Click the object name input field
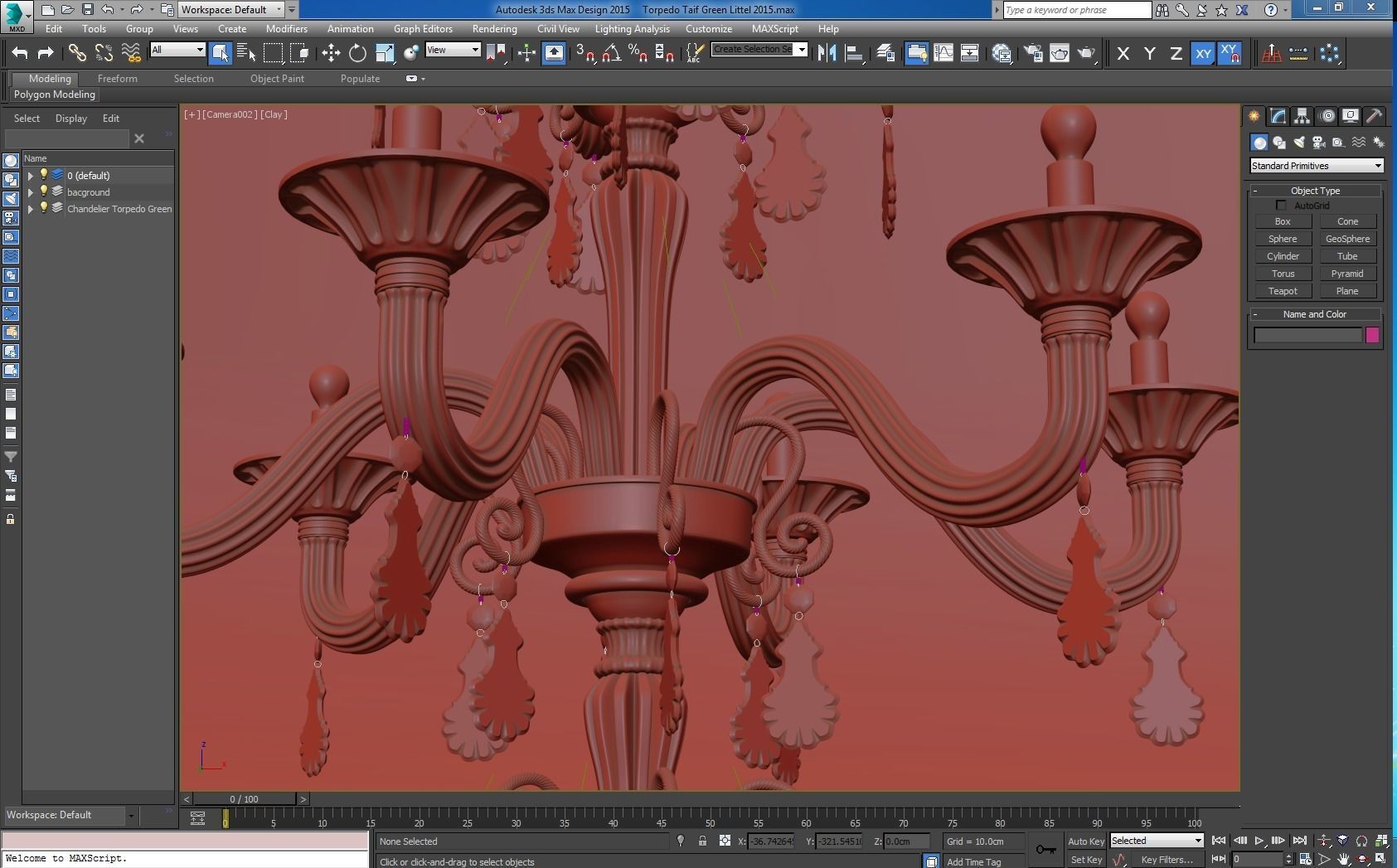The image size is (1397, 868). [1307, 335]
